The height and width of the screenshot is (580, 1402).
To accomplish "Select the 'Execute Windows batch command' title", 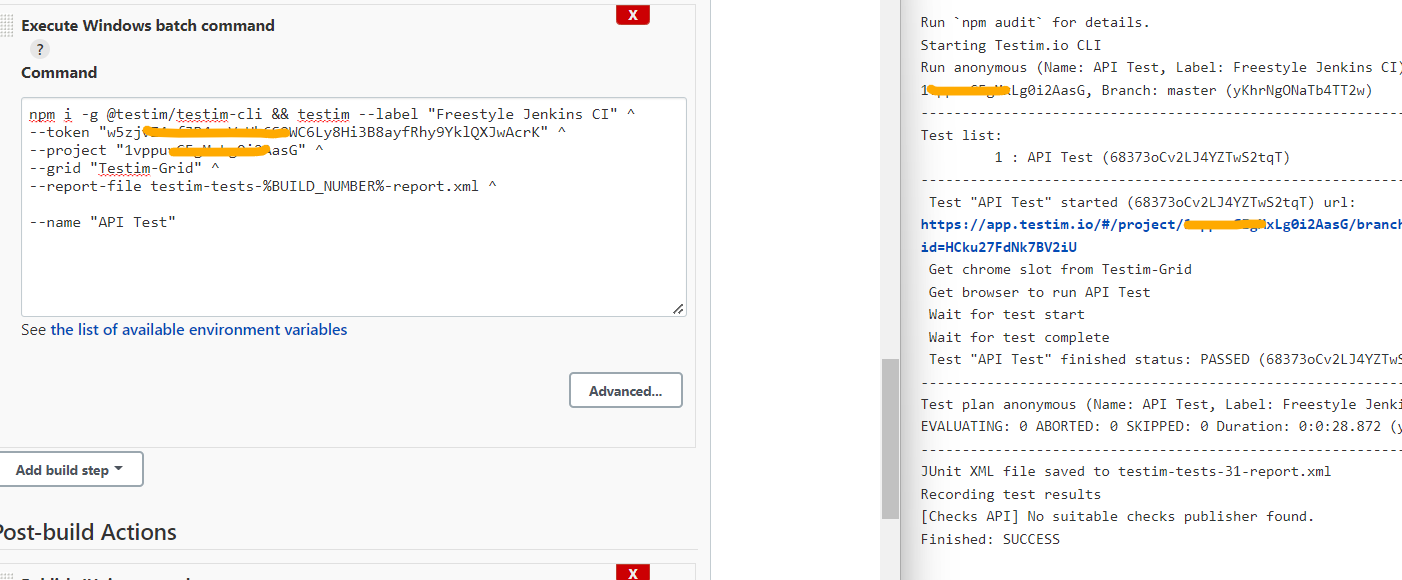I will [148, 26].
